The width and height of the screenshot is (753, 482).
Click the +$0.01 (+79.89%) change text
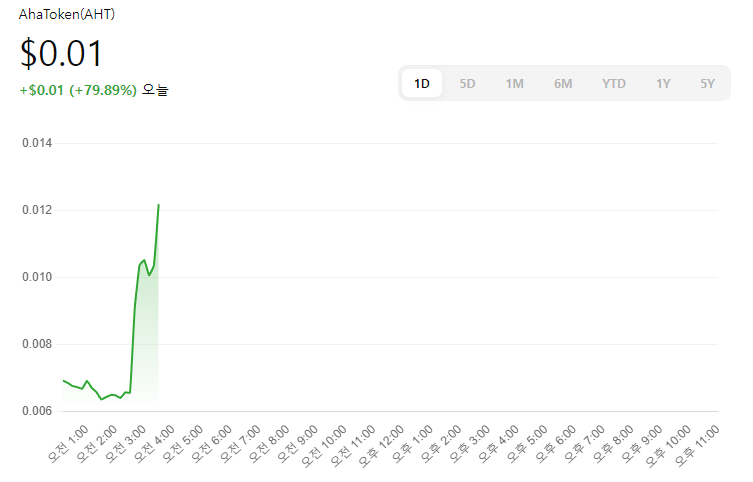(78, 90)
